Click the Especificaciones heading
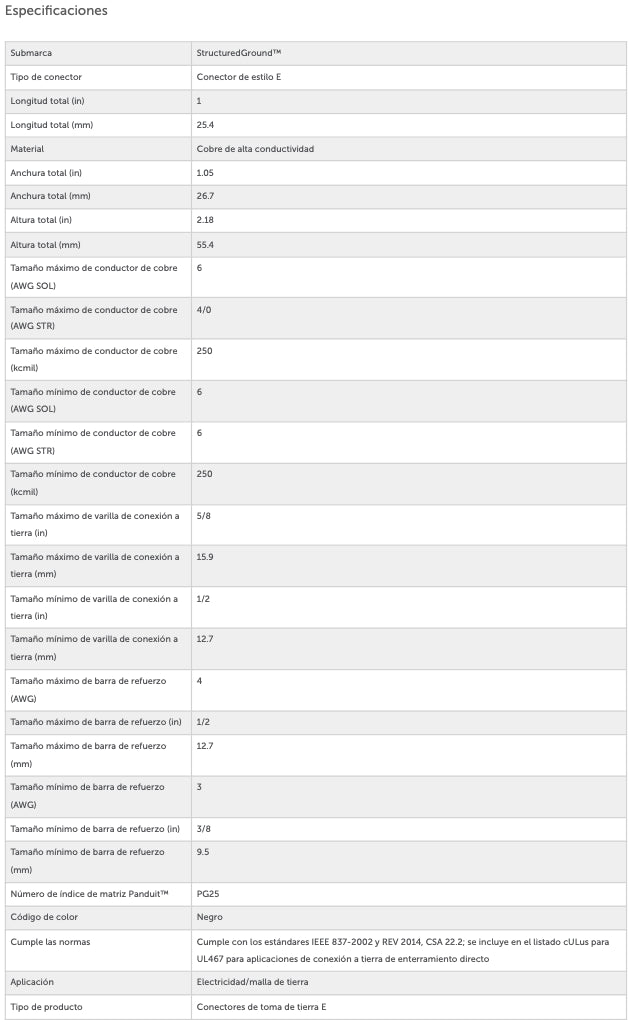 pos(57,11)
